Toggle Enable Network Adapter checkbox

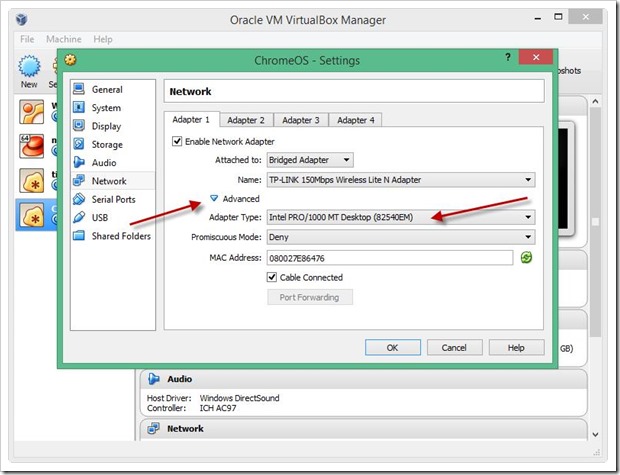(x=177, y=141)
